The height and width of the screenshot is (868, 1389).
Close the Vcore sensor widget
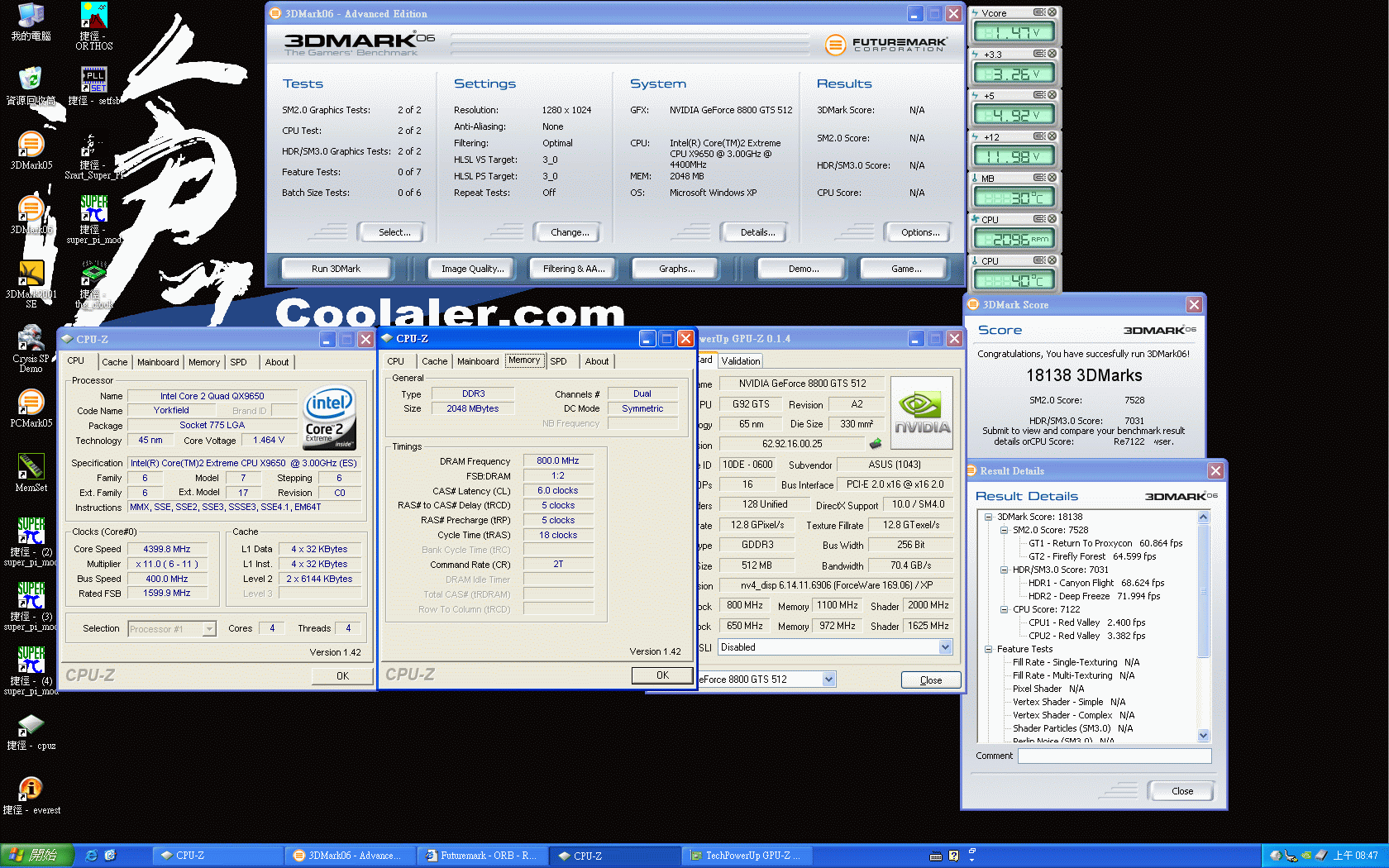(x=1052, y=12)
